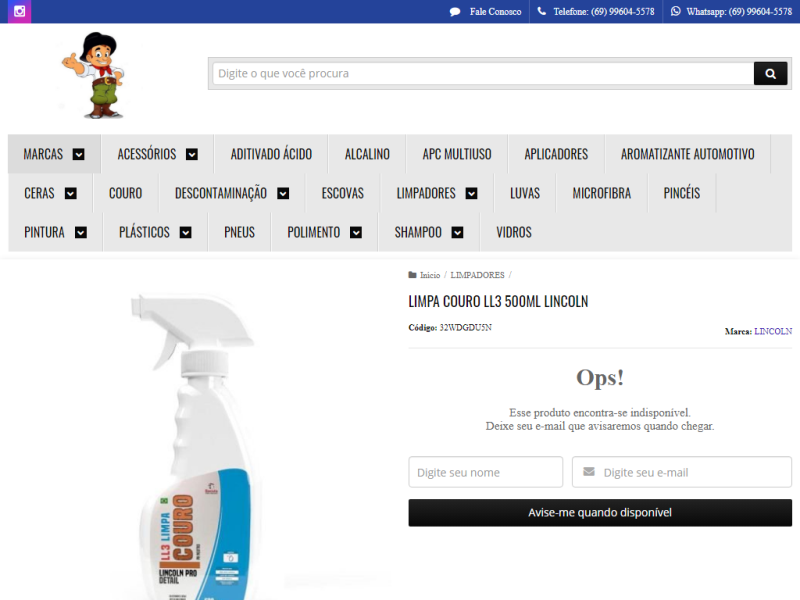Click the 'Digite seu nome' field

pyautogui.click(x=486, y=472)
